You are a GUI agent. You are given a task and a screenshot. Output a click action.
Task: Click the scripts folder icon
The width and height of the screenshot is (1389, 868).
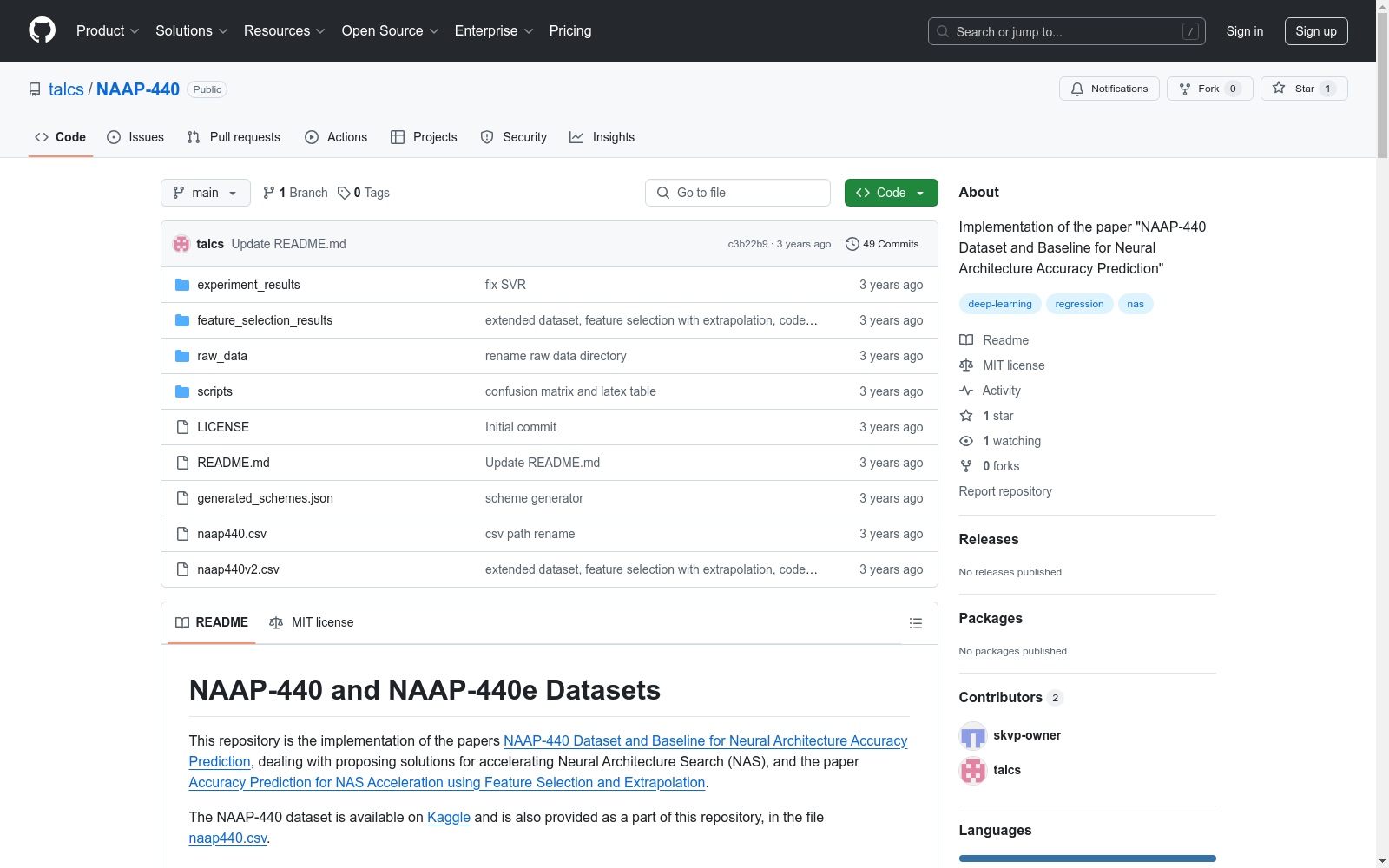(182, 391)
